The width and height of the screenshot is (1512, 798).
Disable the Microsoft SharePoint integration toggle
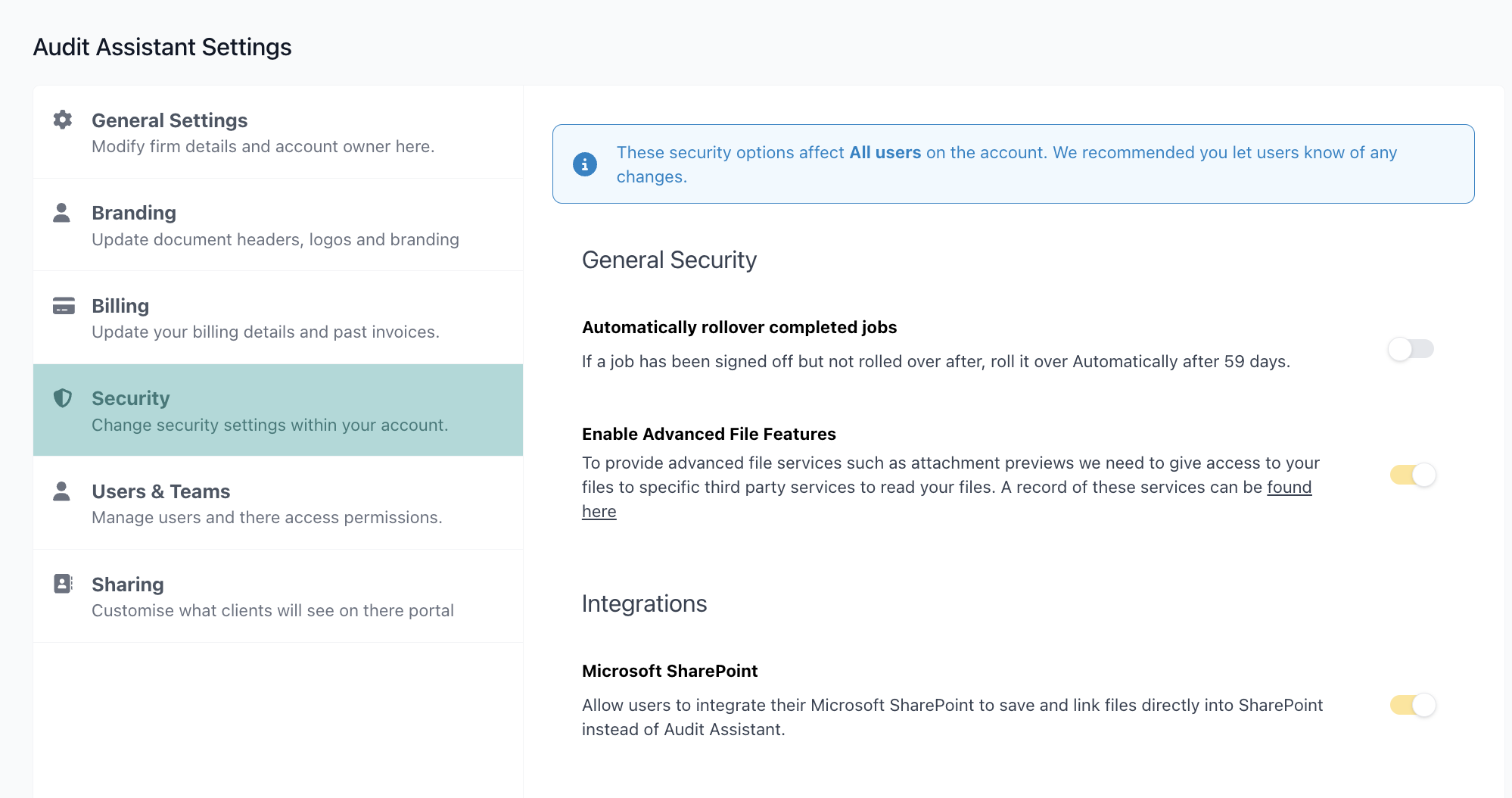(1413, 705)
